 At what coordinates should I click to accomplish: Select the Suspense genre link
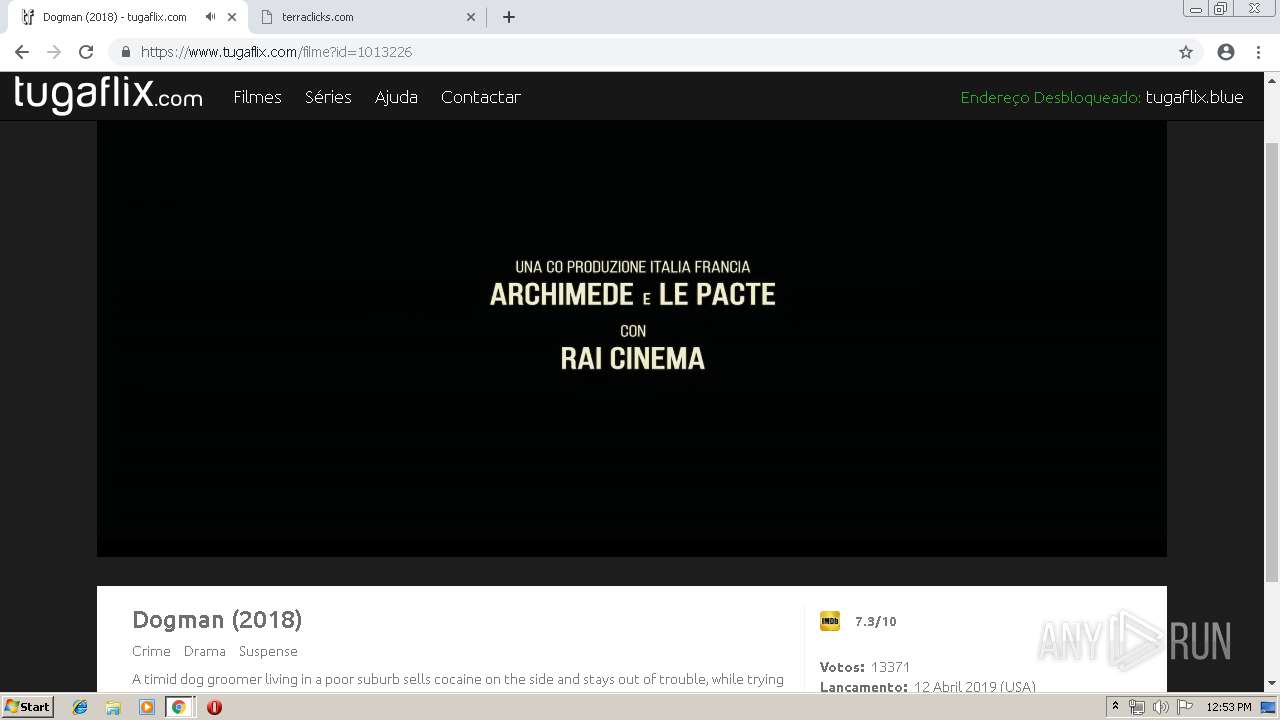tap(268, 651)
